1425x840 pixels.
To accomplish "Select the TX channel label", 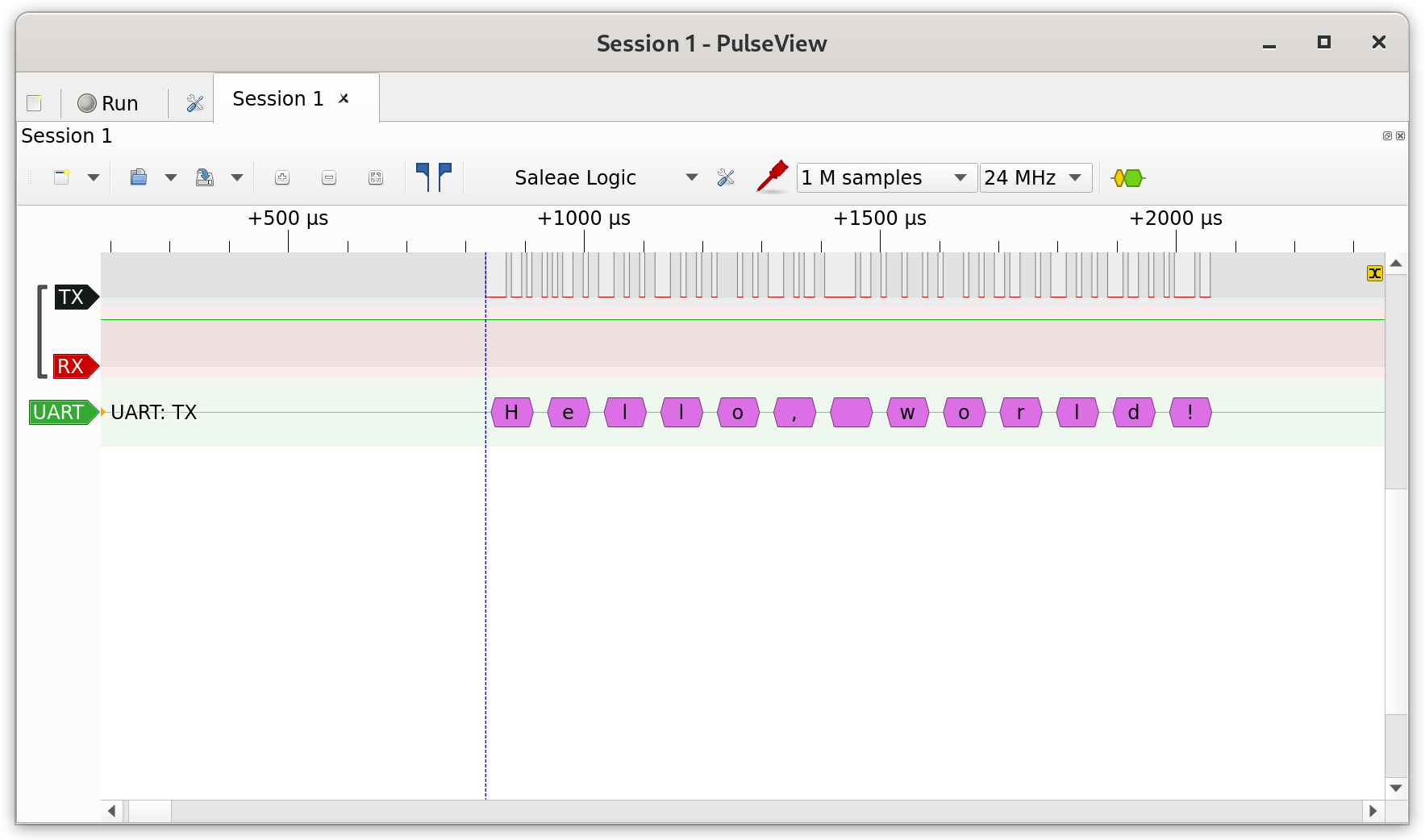I will (x=73, y=297).
